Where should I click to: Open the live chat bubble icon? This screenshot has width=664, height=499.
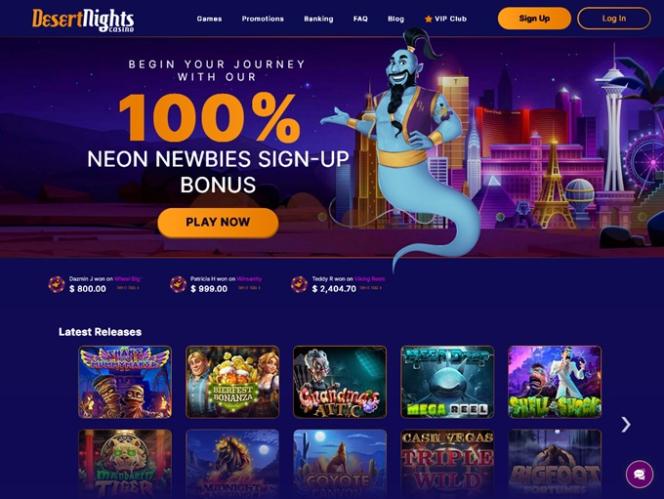pyautogui.click(x=639, y=474)
